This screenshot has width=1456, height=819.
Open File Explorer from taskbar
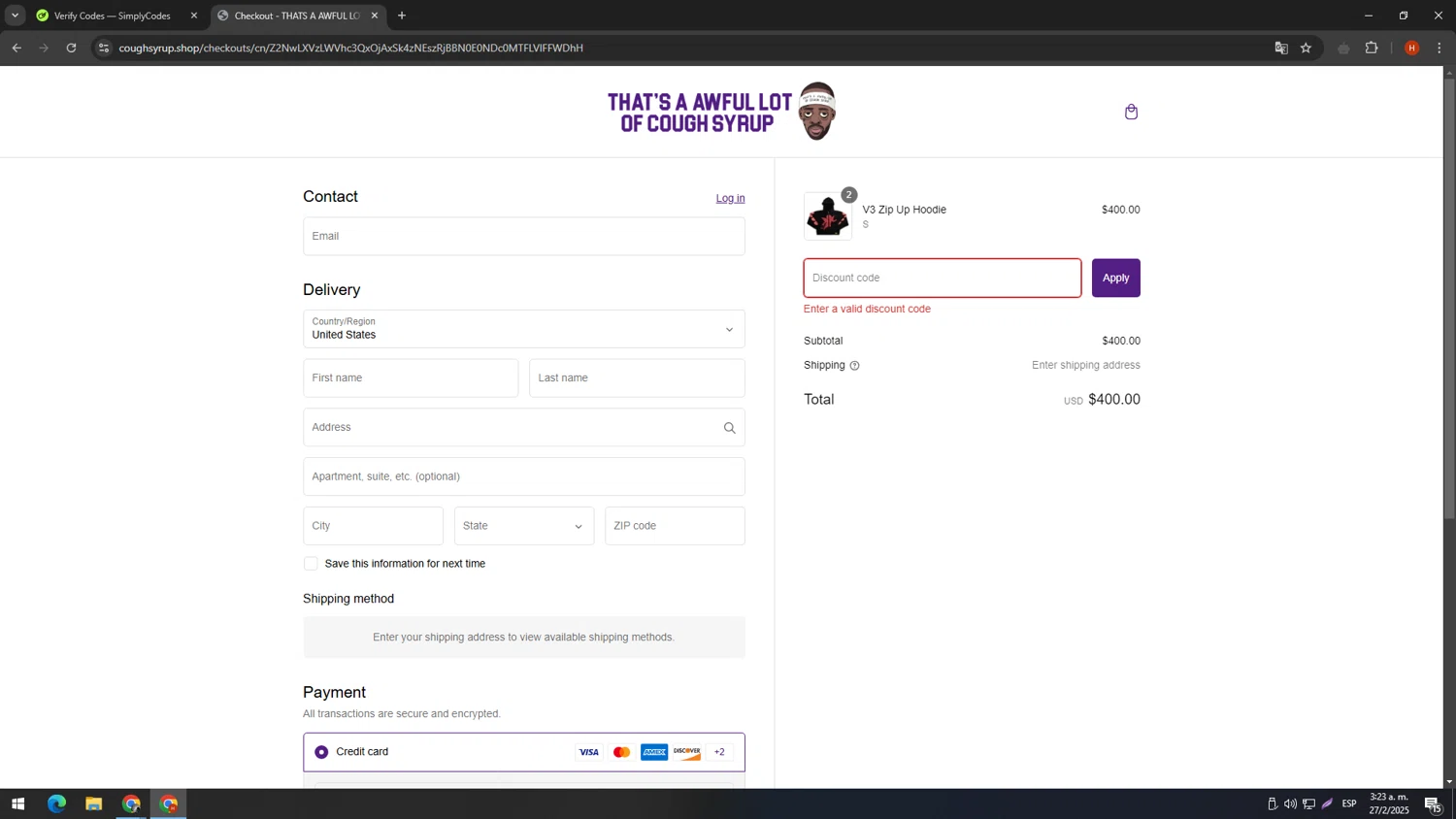pyautogui.click(x=93, y=803)
